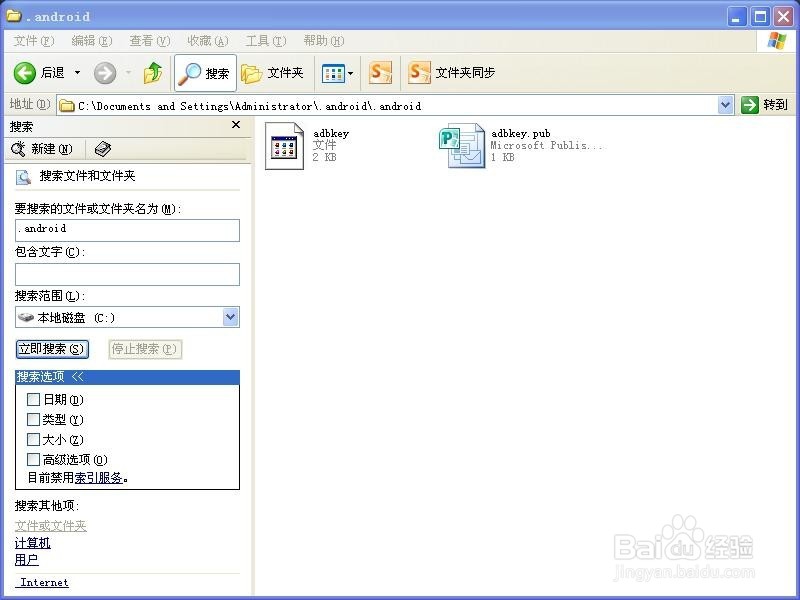The width and height of the screenshot is (800, 600).
Task: Tick the 日期 date checkbox
Action: click(33, 399)
